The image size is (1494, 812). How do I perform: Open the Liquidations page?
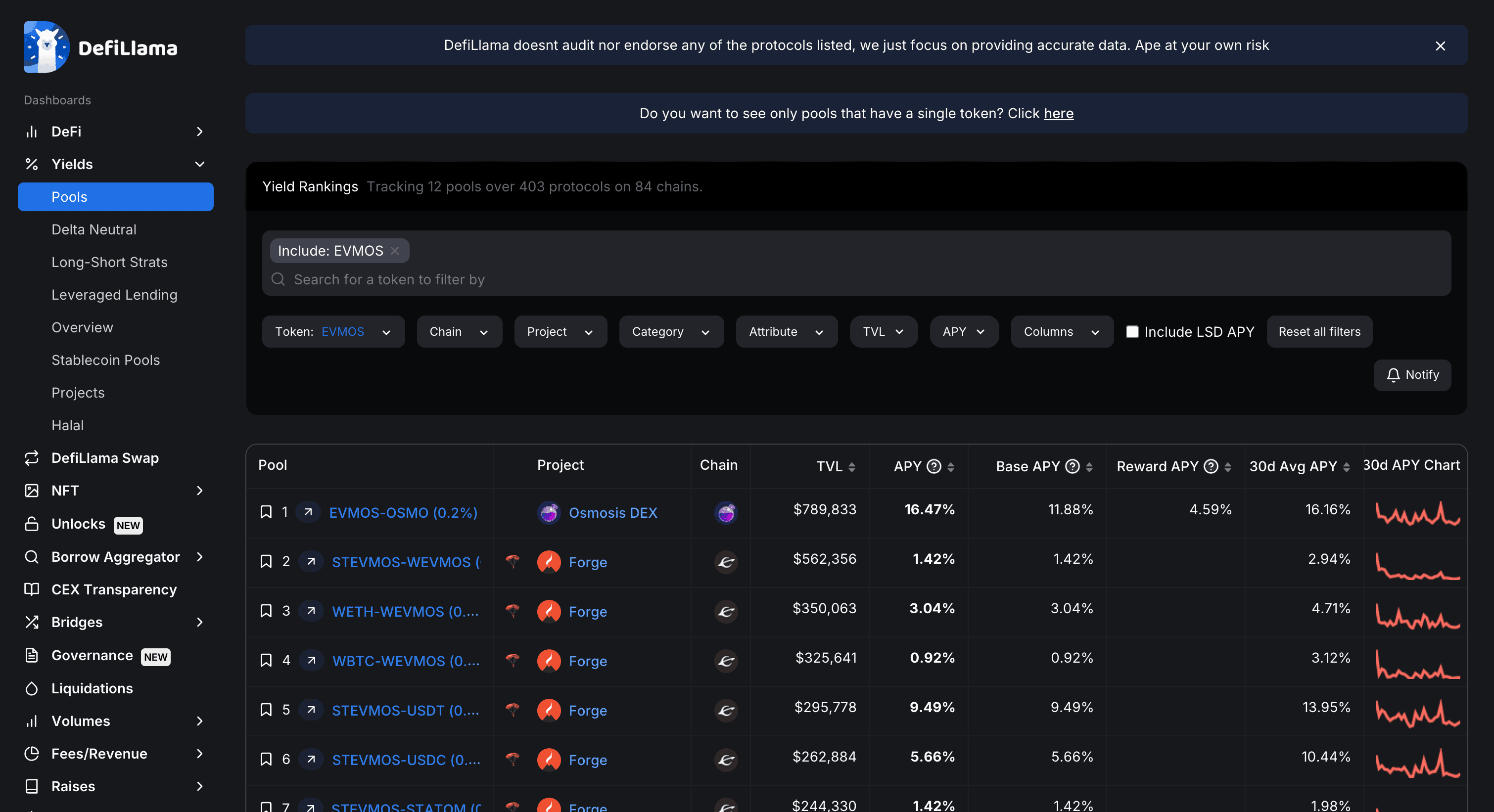point(92,688)
